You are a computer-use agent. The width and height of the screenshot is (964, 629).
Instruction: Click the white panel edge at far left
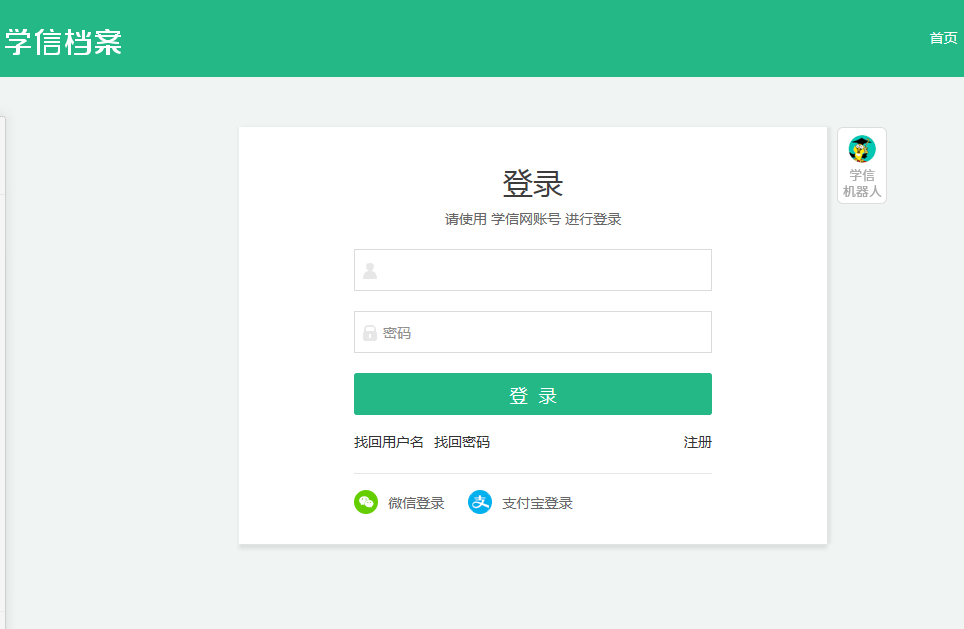[3, 370]
